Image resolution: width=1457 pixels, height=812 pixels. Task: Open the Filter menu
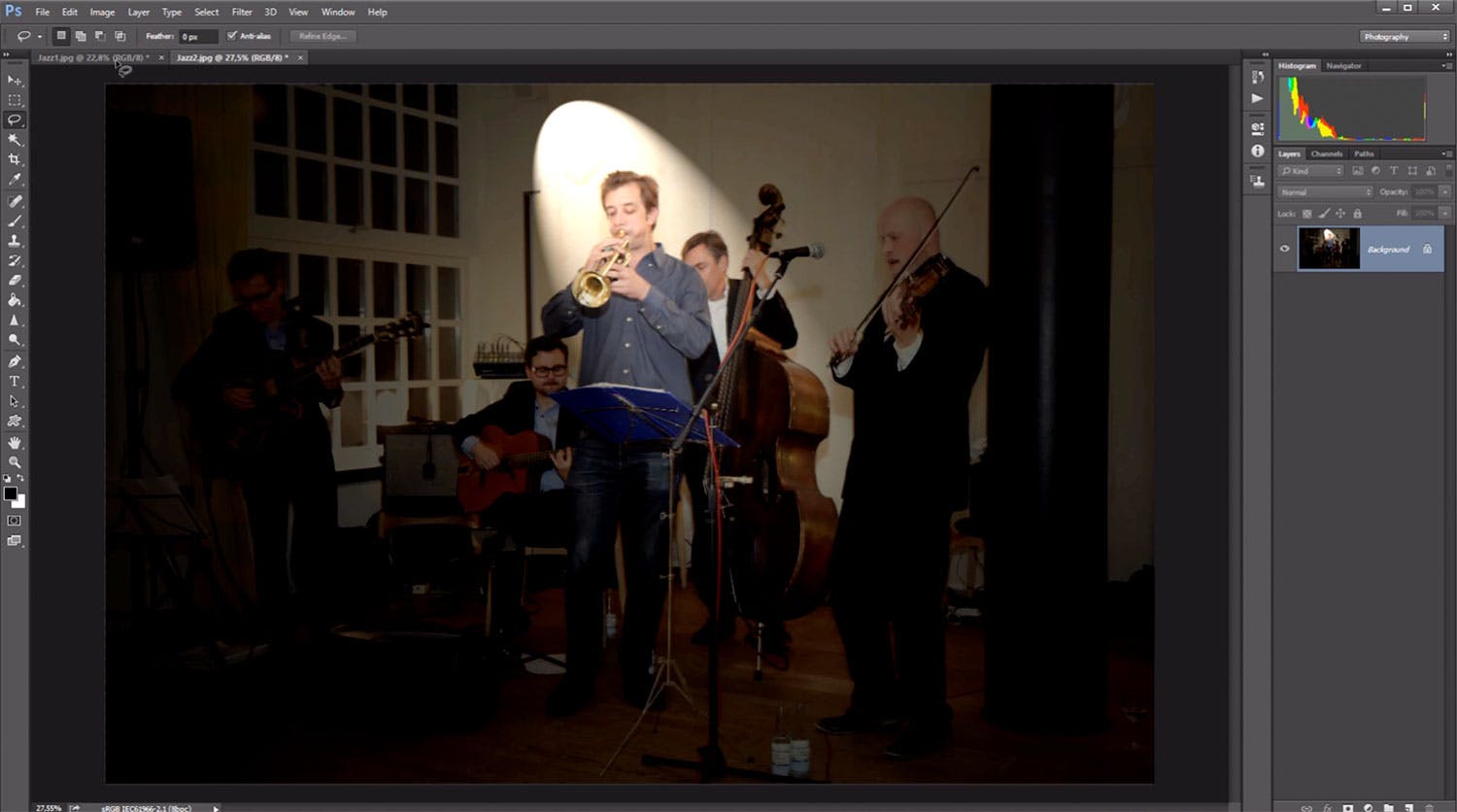(x=242, y=12)
